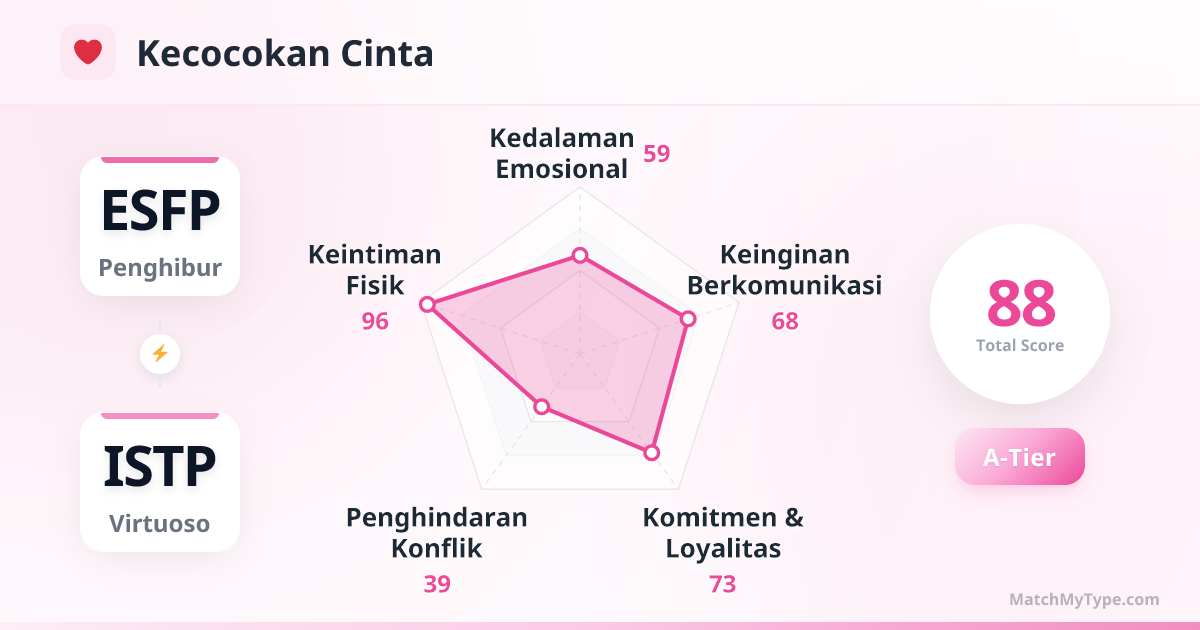Click the Komitmen & Loyalitas radar point
Screen dimensions: 1200x630
(651, 452)
